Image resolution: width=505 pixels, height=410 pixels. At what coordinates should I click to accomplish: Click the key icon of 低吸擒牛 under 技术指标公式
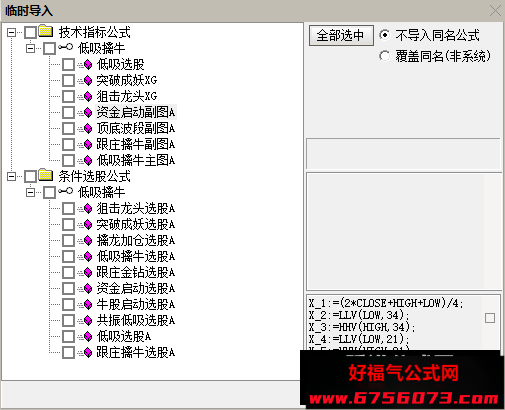(65, 47)
